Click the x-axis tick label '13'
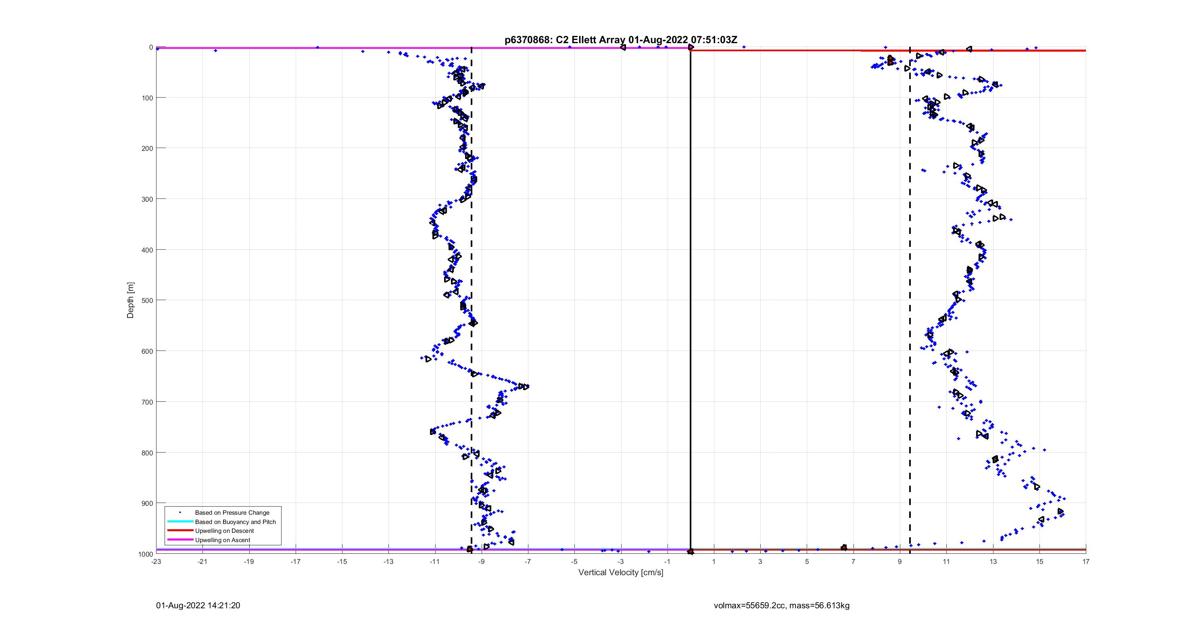Screen dimensions: 1200x622 [993, 562]
